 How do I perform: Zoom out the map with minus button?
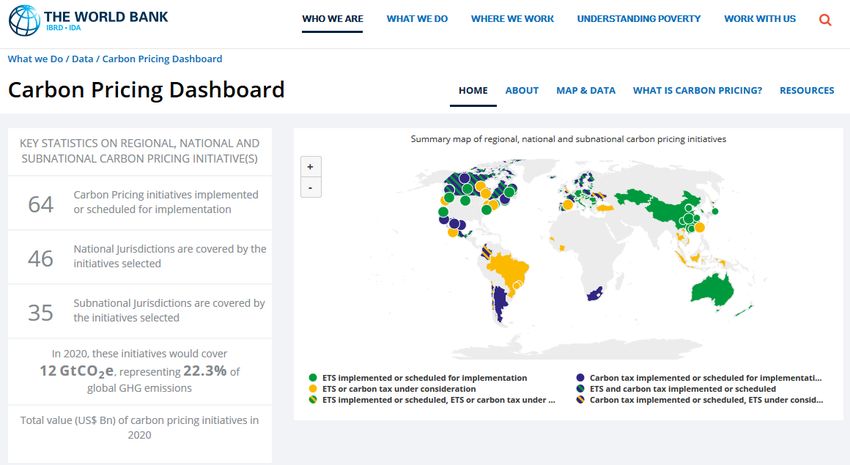click(311, 188)
